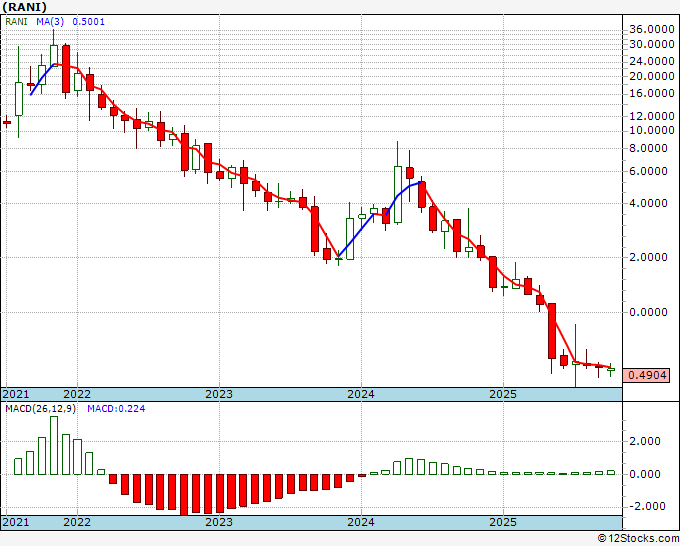Click the green RANI legend label
Viewport: 680px width, 546px height.
16,22
